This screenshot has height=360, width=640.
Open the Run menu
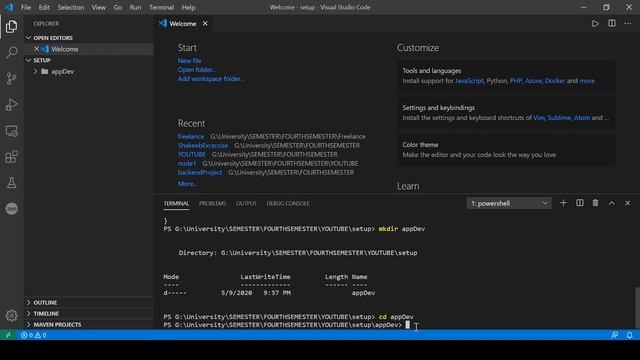[135, 7]
